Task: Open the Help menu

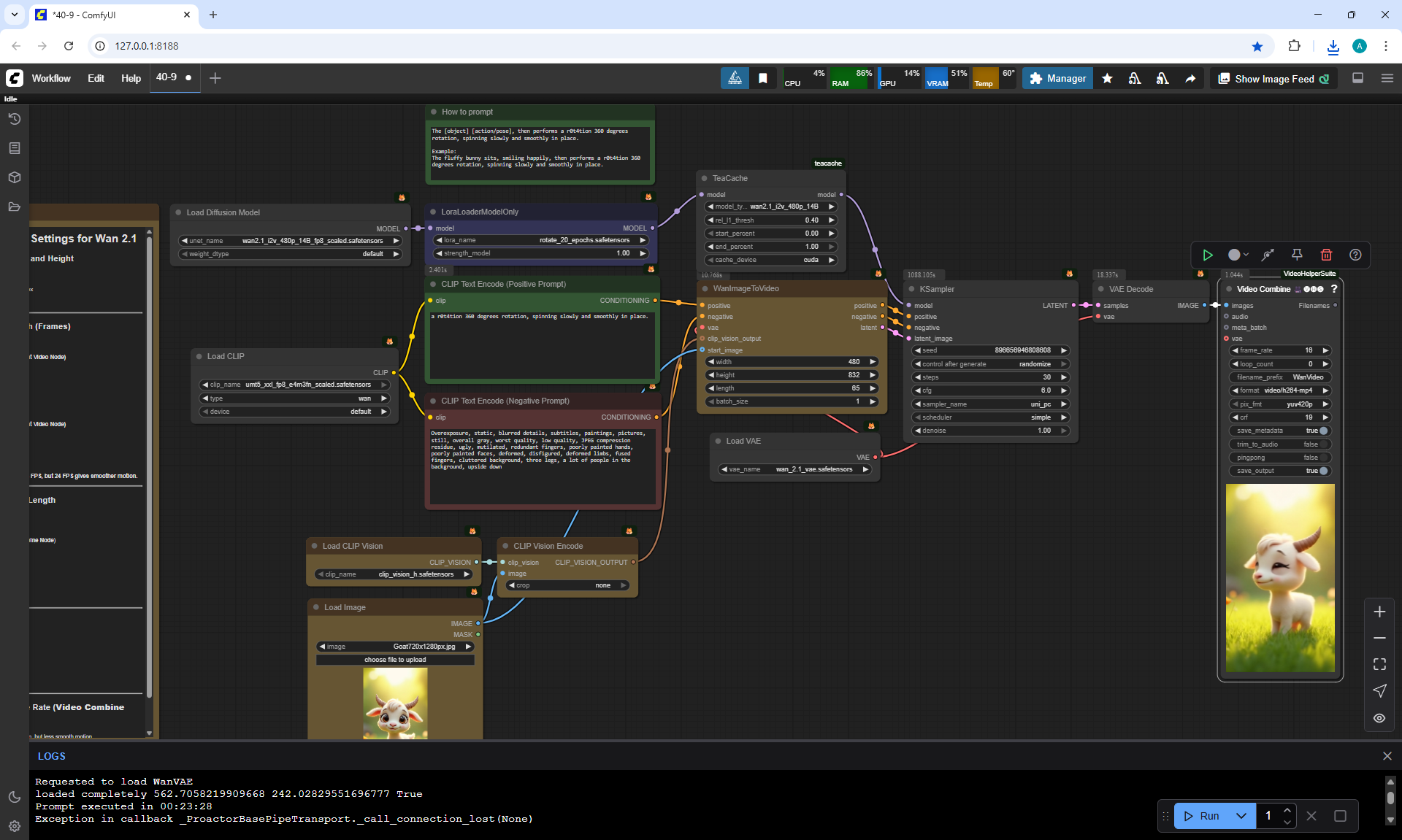Action: point(131,78)
